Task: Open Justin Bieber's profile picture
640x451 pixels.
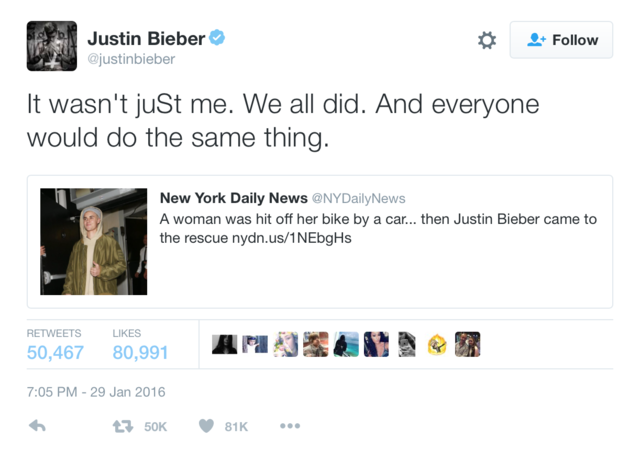Action: [51, 46]
